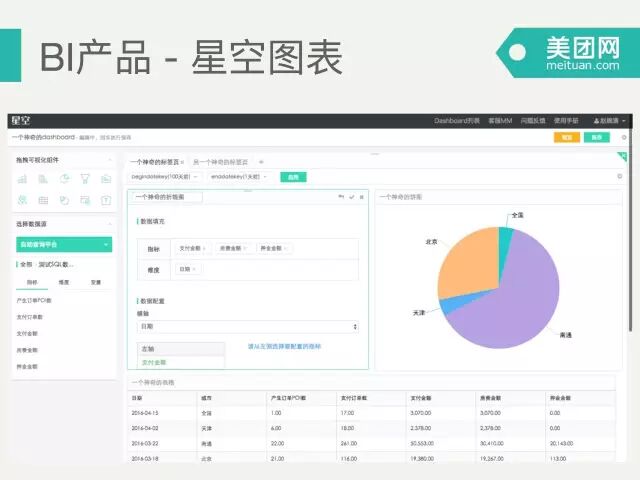This screenshot has height=480, width=640.
Task: Collapse the 选择数据源 panel
Action: pyautogui.click(x=110, y=224)
